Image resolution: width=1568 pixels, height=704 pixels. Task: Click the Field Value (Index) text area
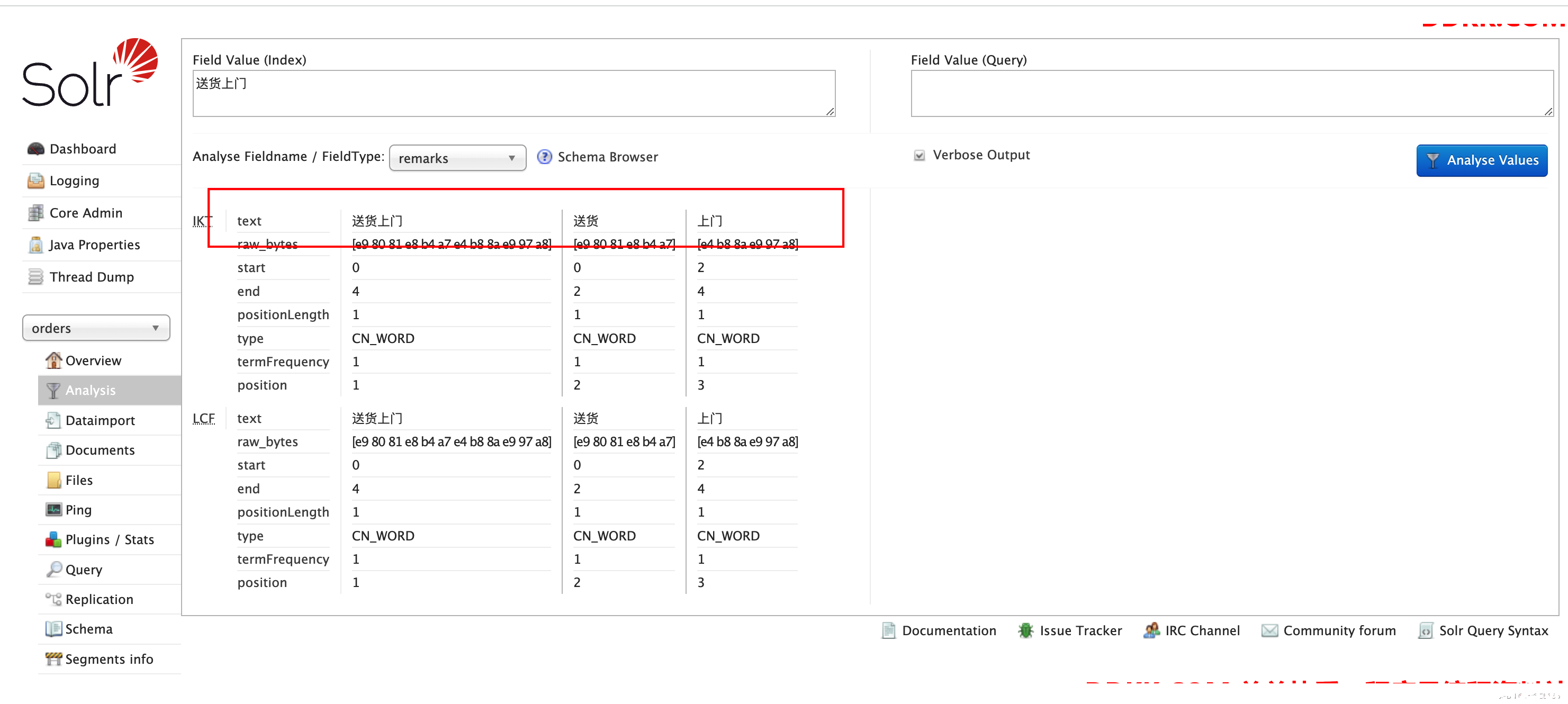513,93
